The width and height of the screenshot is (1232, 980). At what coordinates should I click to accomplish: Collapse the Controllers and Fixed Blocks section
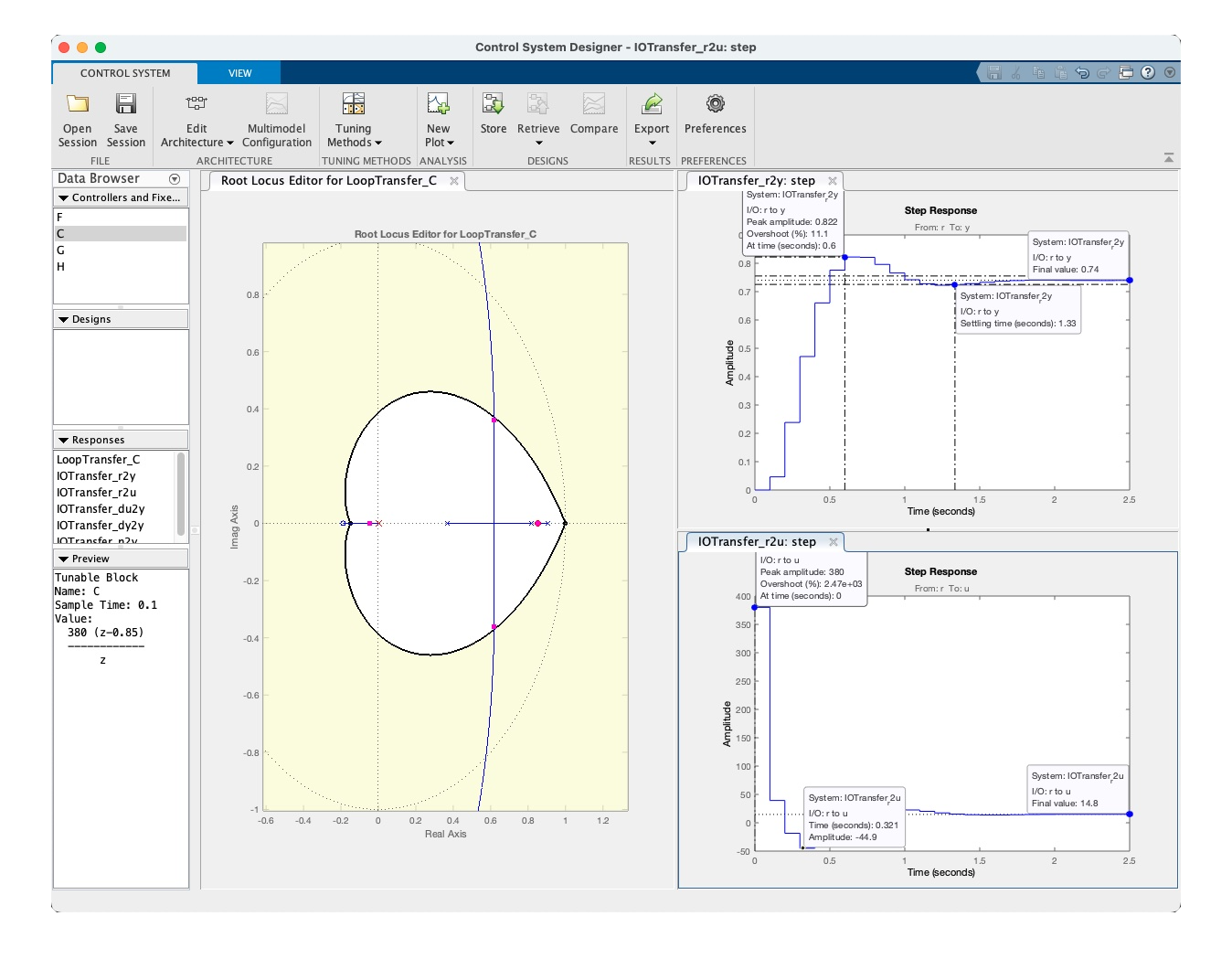63,197
